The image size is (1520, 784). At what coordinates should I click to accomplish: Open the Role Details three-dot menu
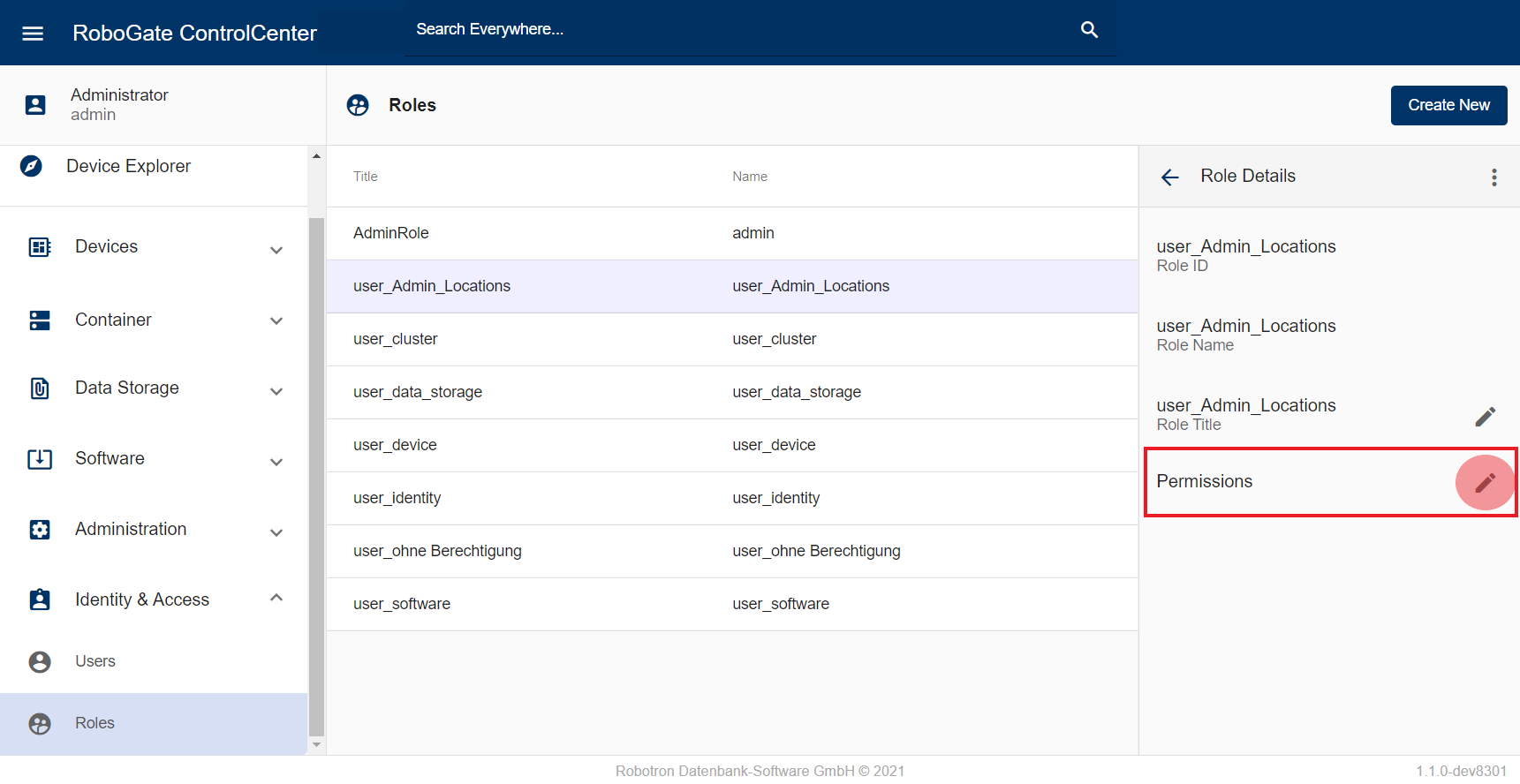1494,177
